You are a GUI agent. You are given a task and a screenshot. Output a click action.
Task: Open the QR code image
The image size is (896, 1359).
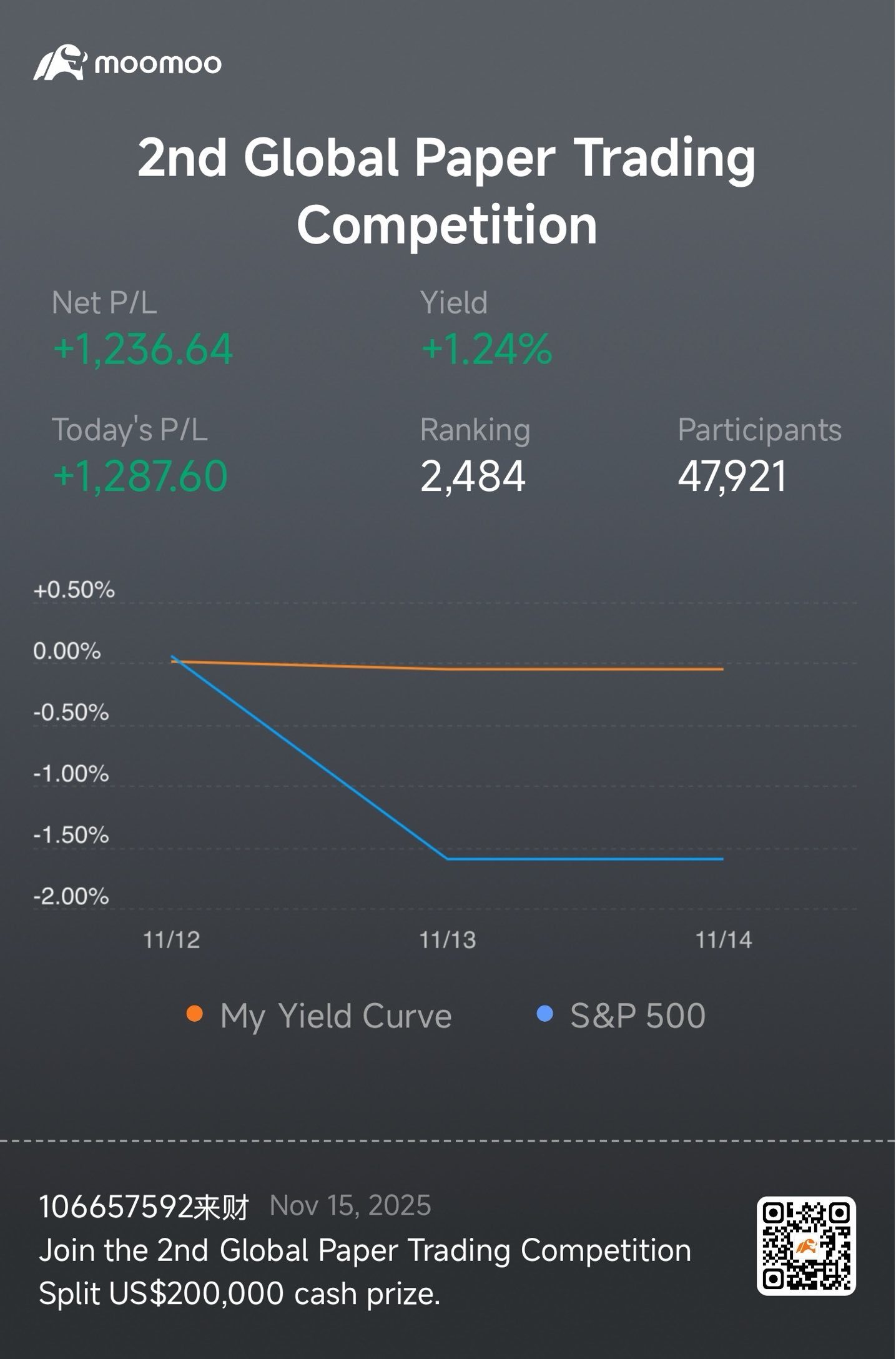pos(806,1246)
